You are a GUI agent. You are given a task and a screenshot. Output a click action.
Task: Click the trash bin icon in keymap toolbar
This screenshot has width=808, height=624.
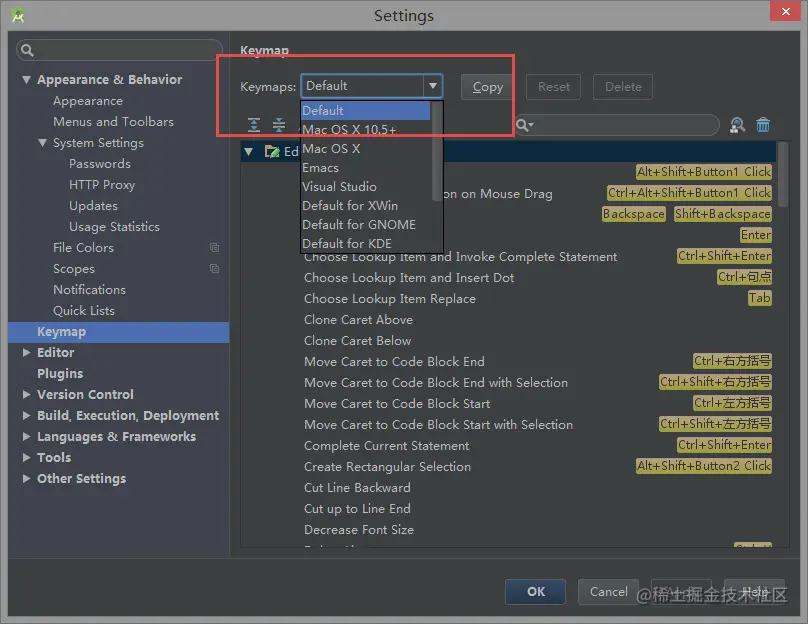click(x=763, y=125)
